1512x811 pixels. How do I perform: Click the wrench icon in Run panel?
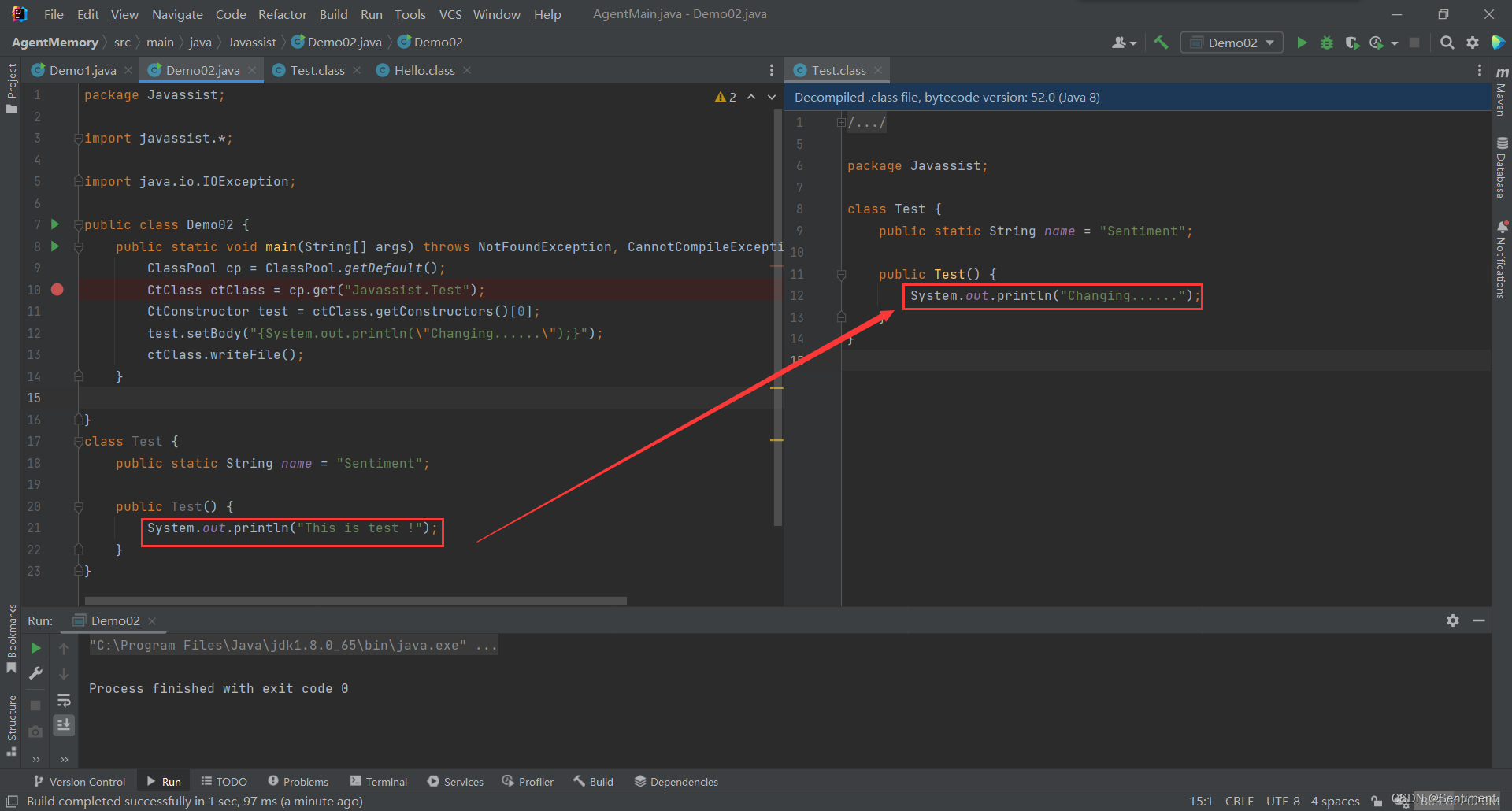(x=35, y=673)
